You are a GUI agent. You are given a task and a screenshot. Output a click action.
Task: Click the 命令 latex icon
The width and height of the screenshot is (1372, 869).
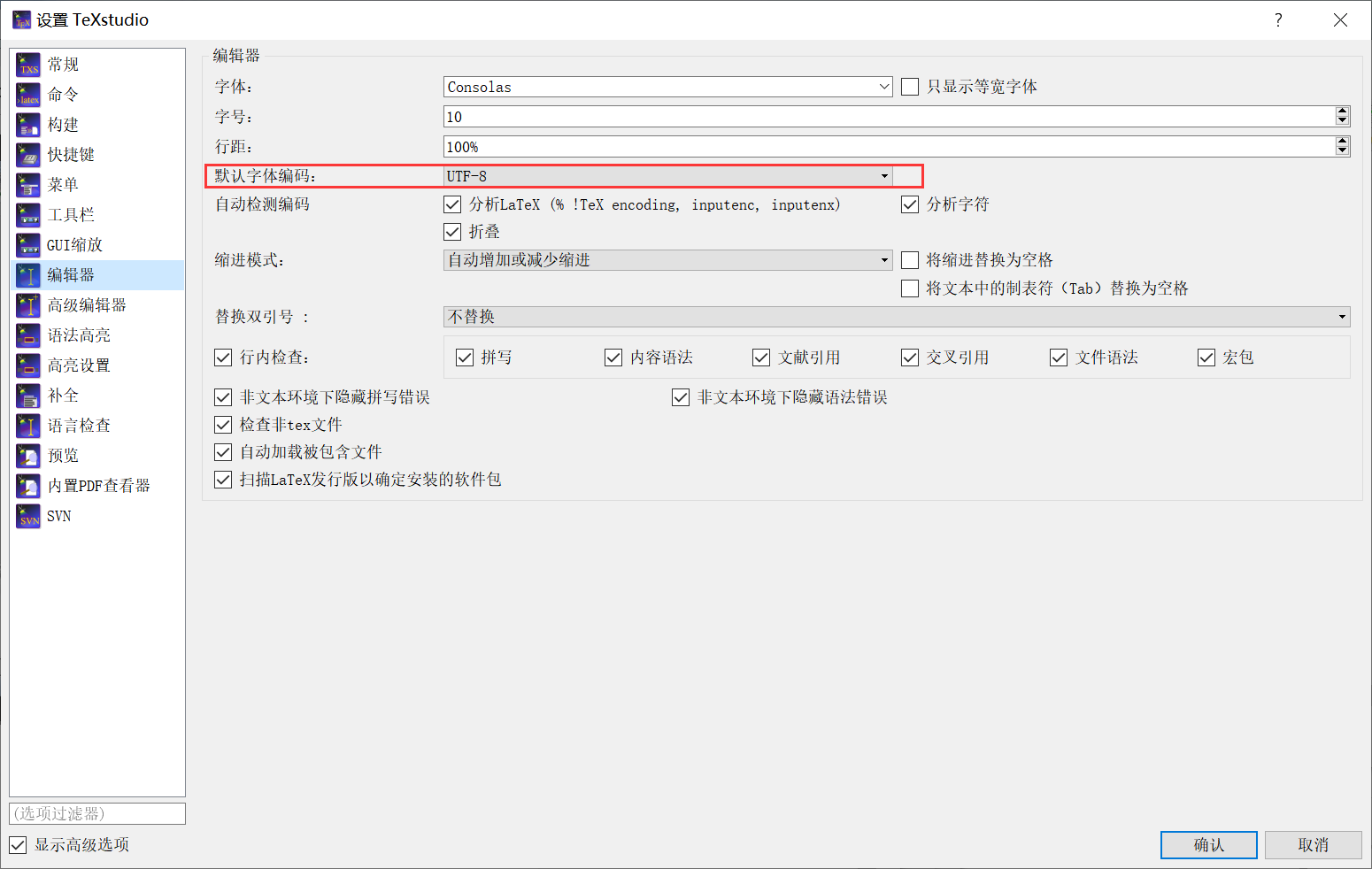pyautogui.click(x=28, y=95)
